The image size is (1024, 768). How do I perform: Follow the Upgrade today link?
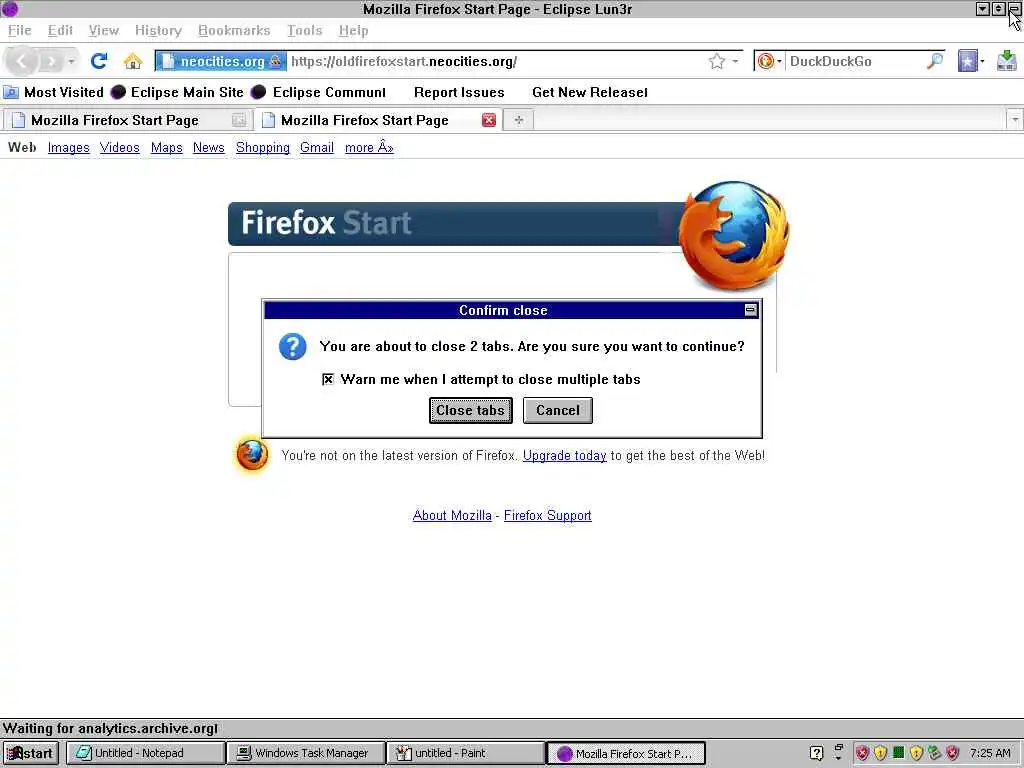[x=564, y=455]
